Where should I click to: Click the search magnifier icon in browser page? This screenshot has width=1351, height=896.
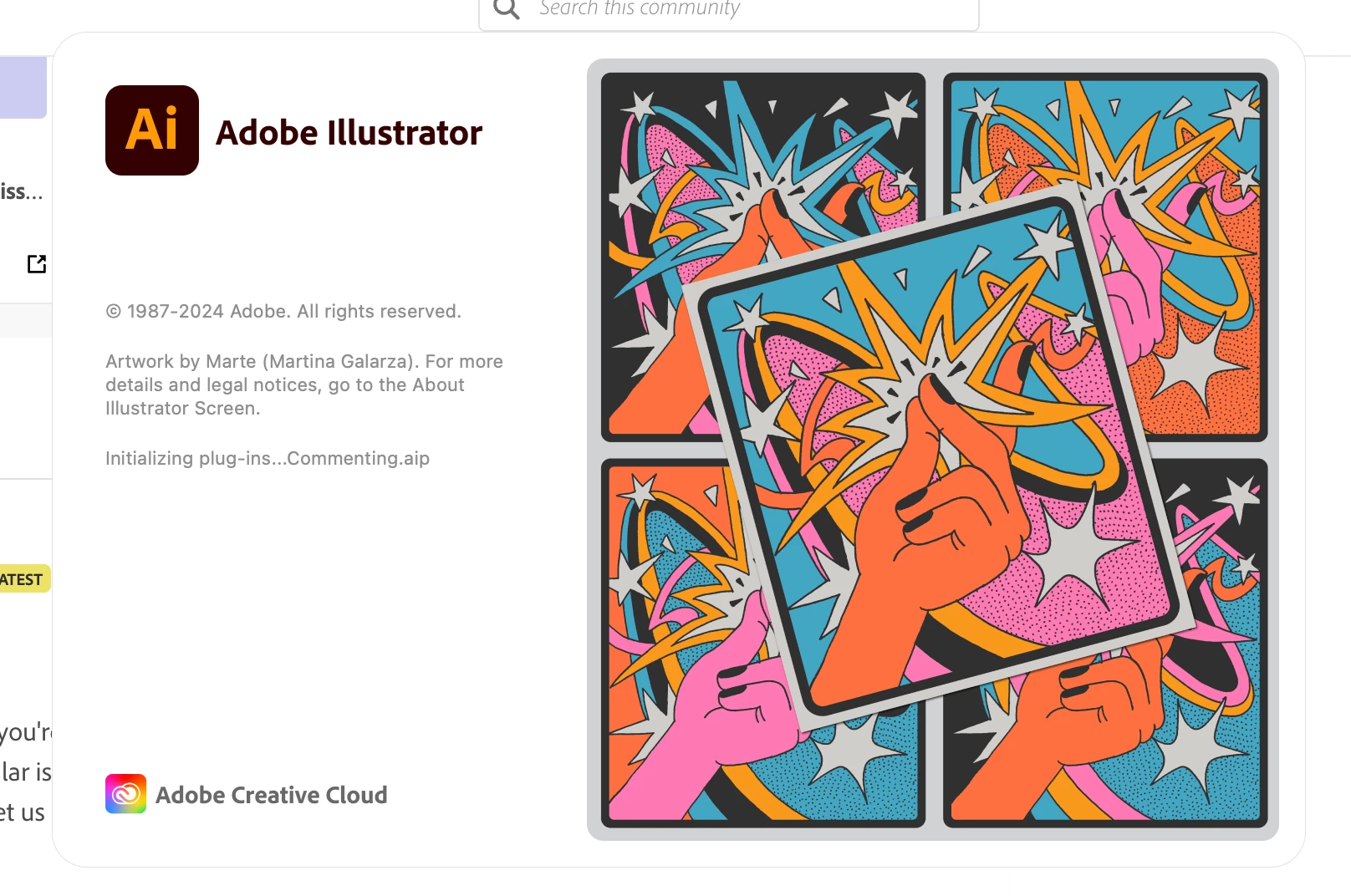point(507,9)
